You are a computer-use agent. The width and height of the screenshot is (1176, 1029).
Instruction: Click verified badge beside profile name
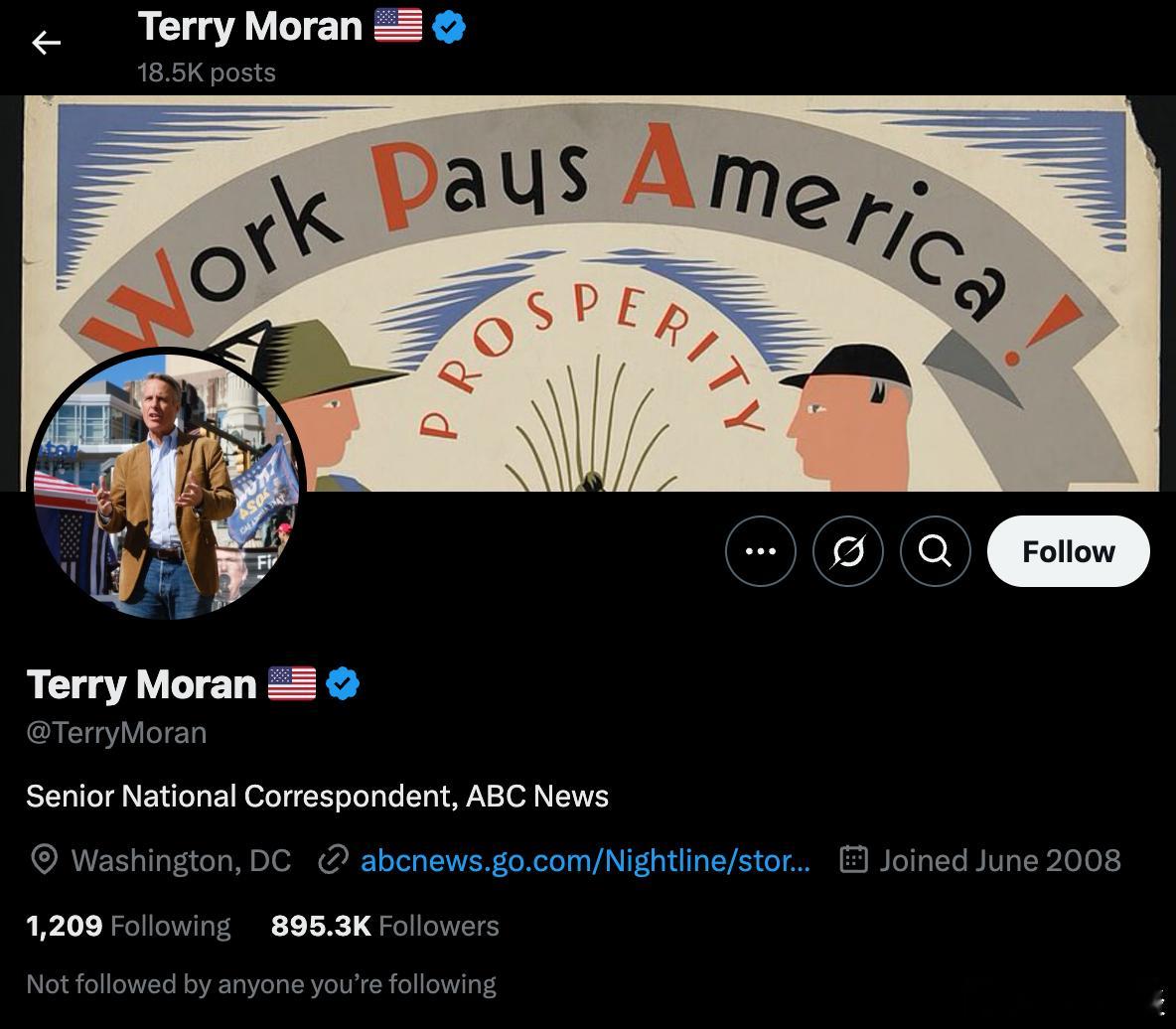[x=343, y=684]
